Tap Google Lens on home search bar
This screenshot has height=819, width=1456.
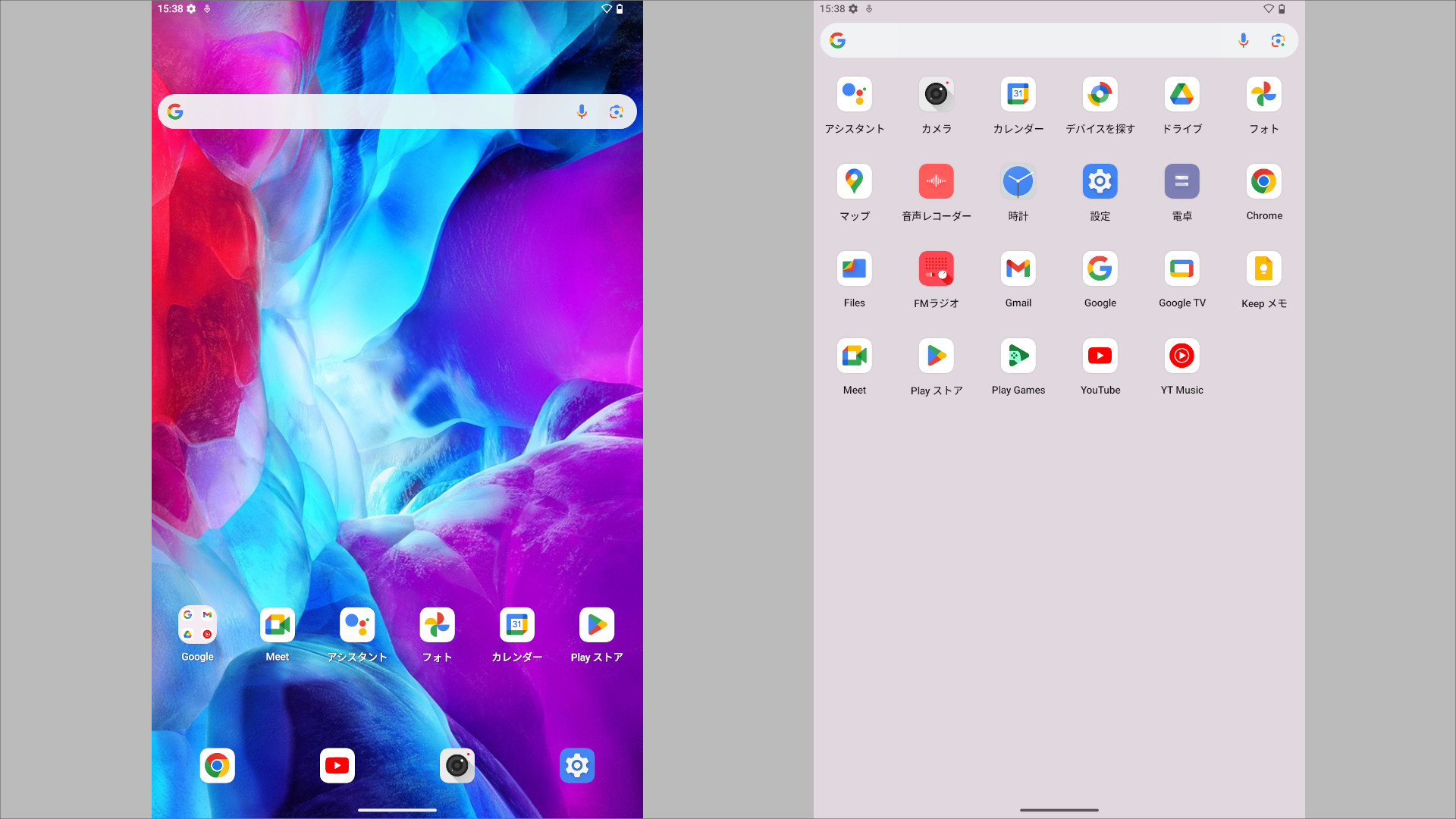pos(617,112)
